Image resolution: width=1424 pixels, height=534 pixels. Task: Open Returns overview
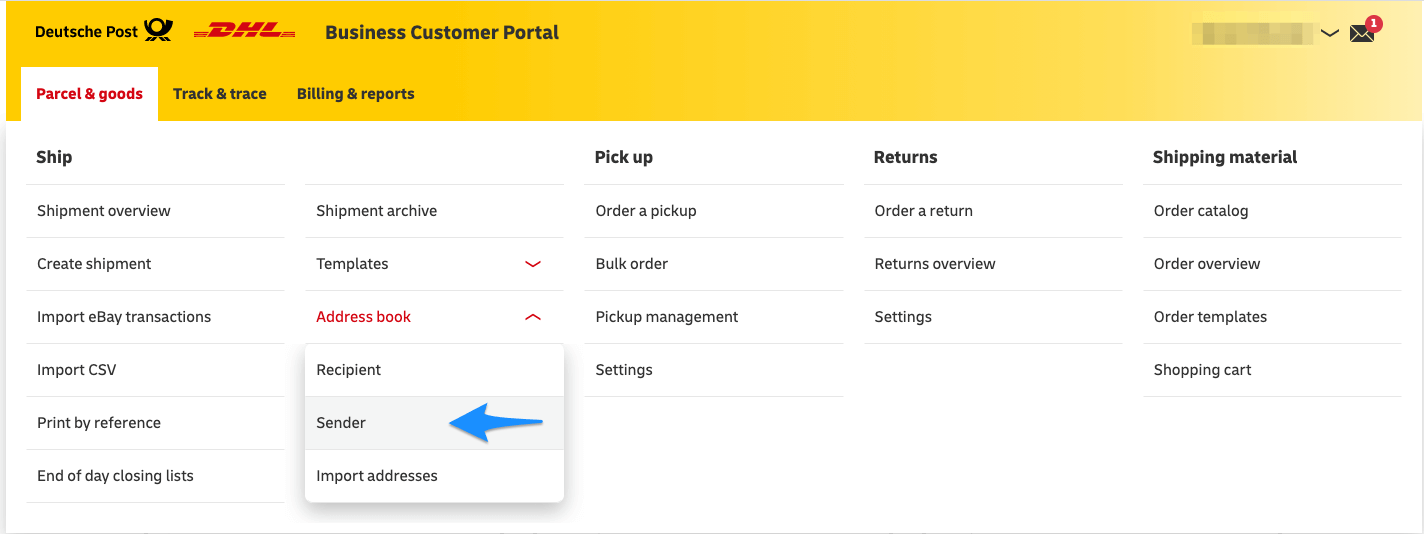(x=993, y=264)
